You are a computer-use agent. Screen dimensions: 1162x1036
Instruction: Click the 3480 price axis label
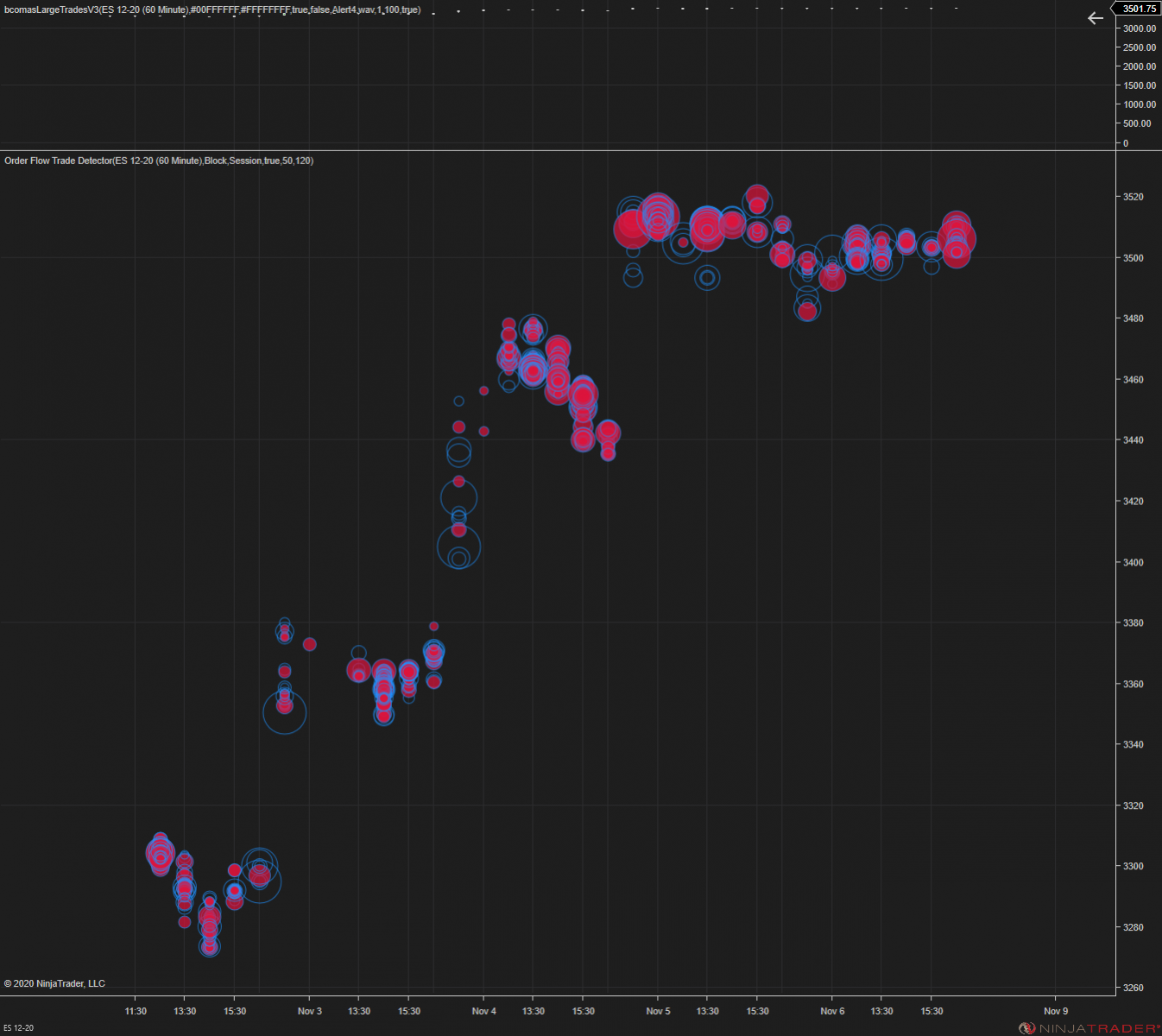[x=1134, y=319]
